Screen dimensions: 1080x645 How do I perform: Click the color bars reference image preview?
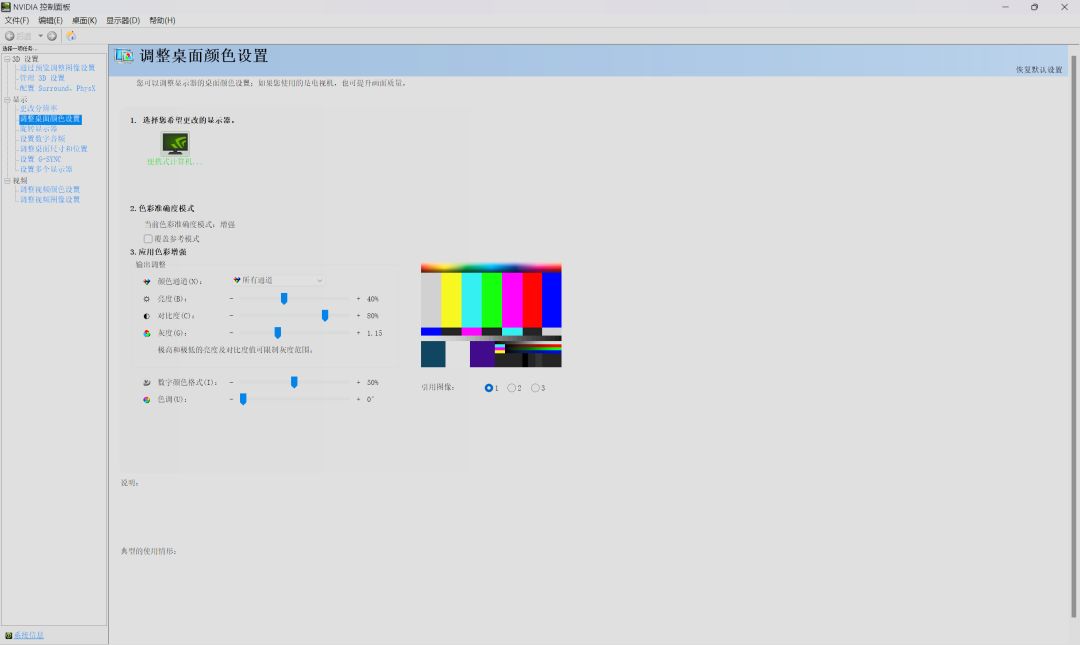(x=491, y=316)
